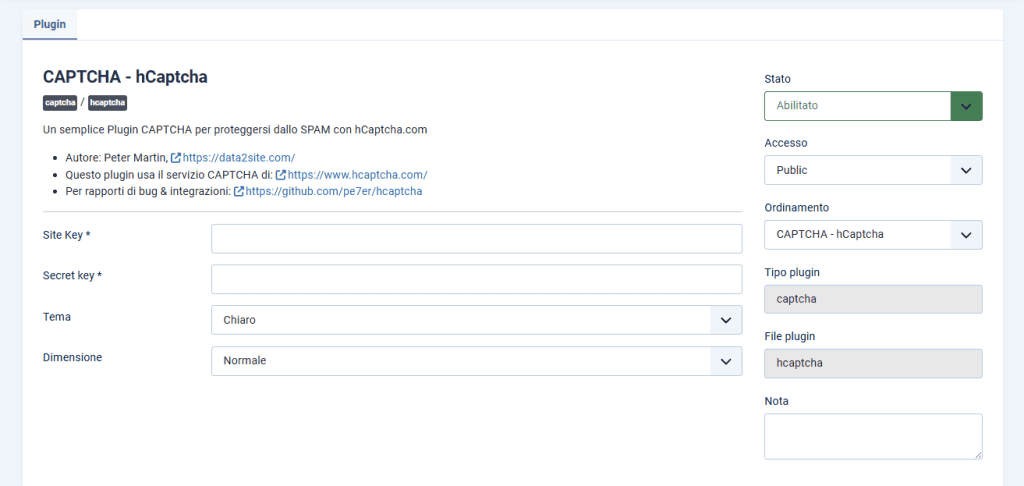Click the File plugin field showing hcaptcha
Screen dimensions: 1024x486
click(873, 364)
